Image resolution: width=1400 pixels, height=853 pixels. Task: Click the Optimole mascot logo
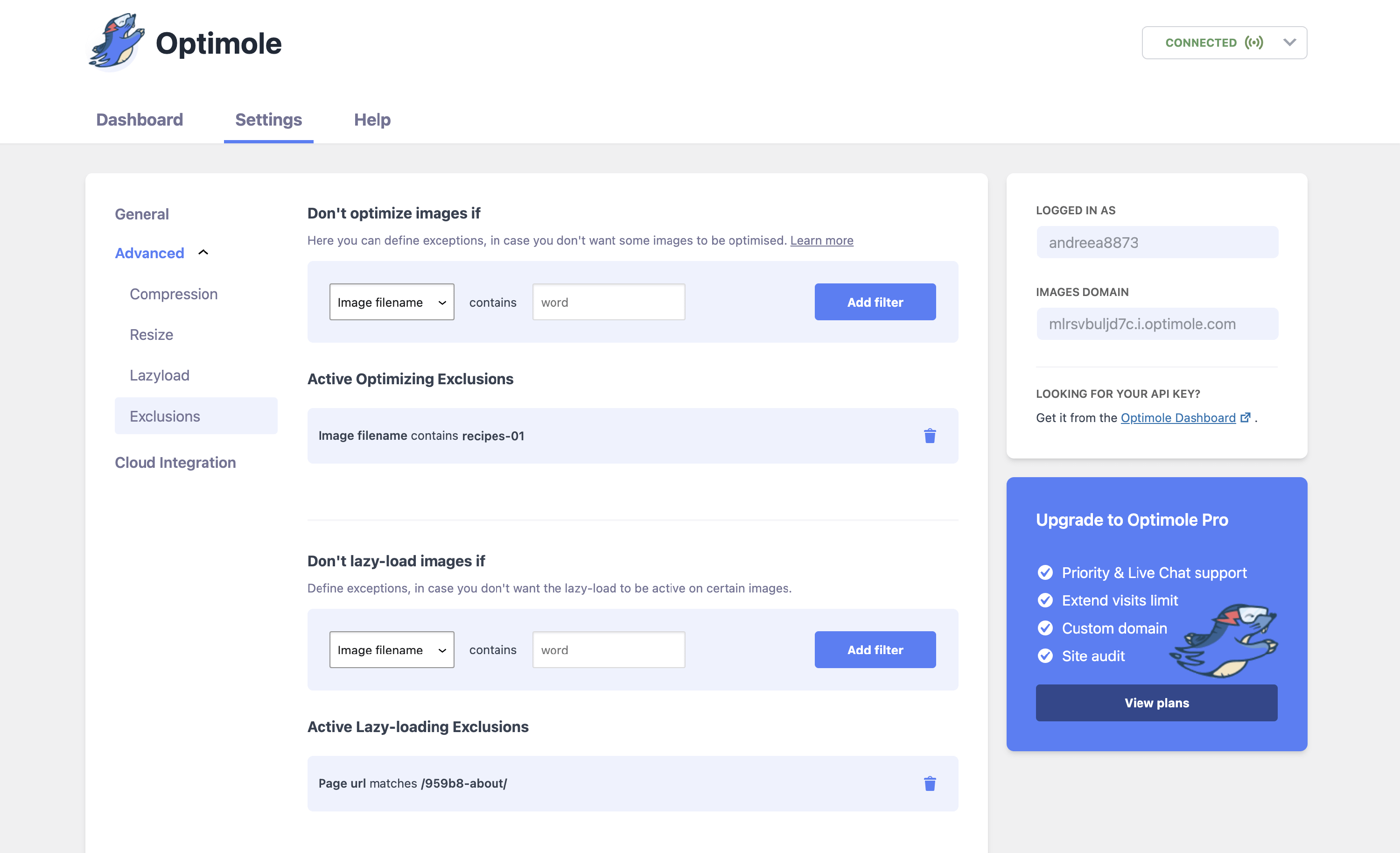(117, 42)
